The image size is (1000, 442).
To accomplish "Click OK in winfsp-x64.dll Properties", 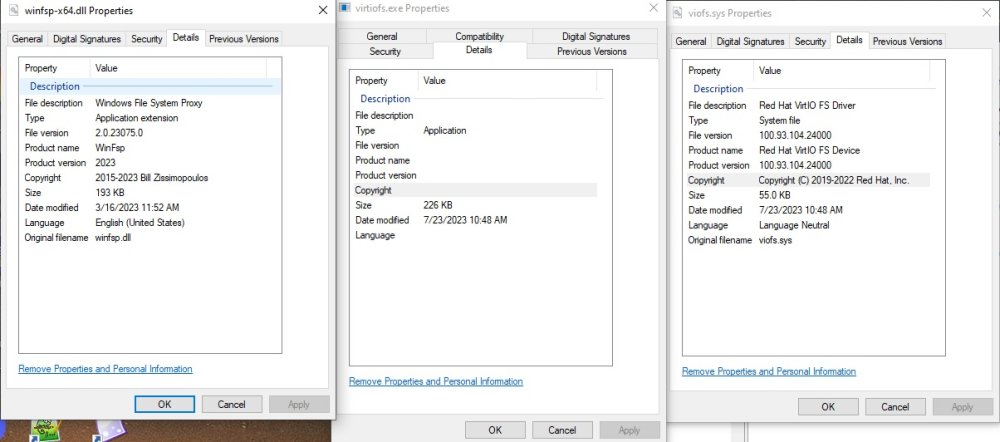I will [x=165, y=404].
